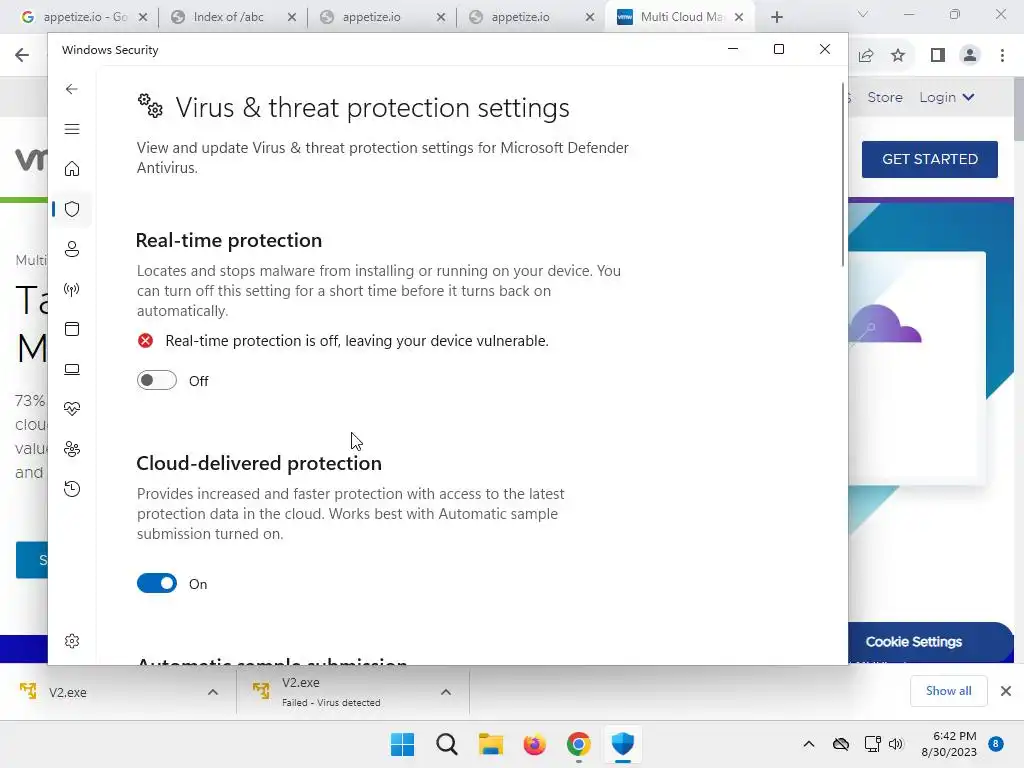The image size is (1024, 768).
Task: Switch to the Index of /abc tab
Action: click(234, 17)
